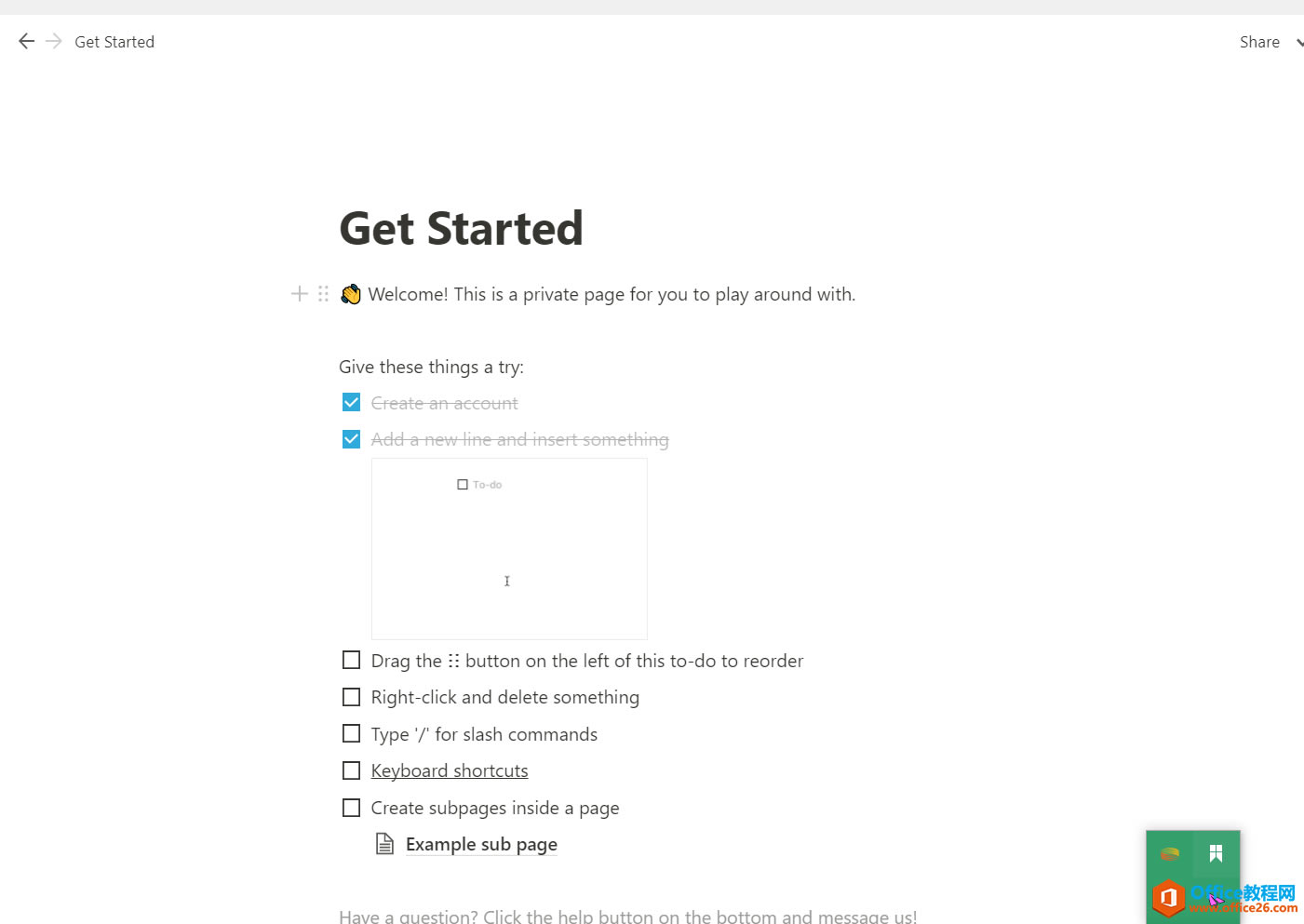This screenshot has width=1304, height=924.
Task: Click the orange sphere icon in green panel
Action: click(1170, 853)
